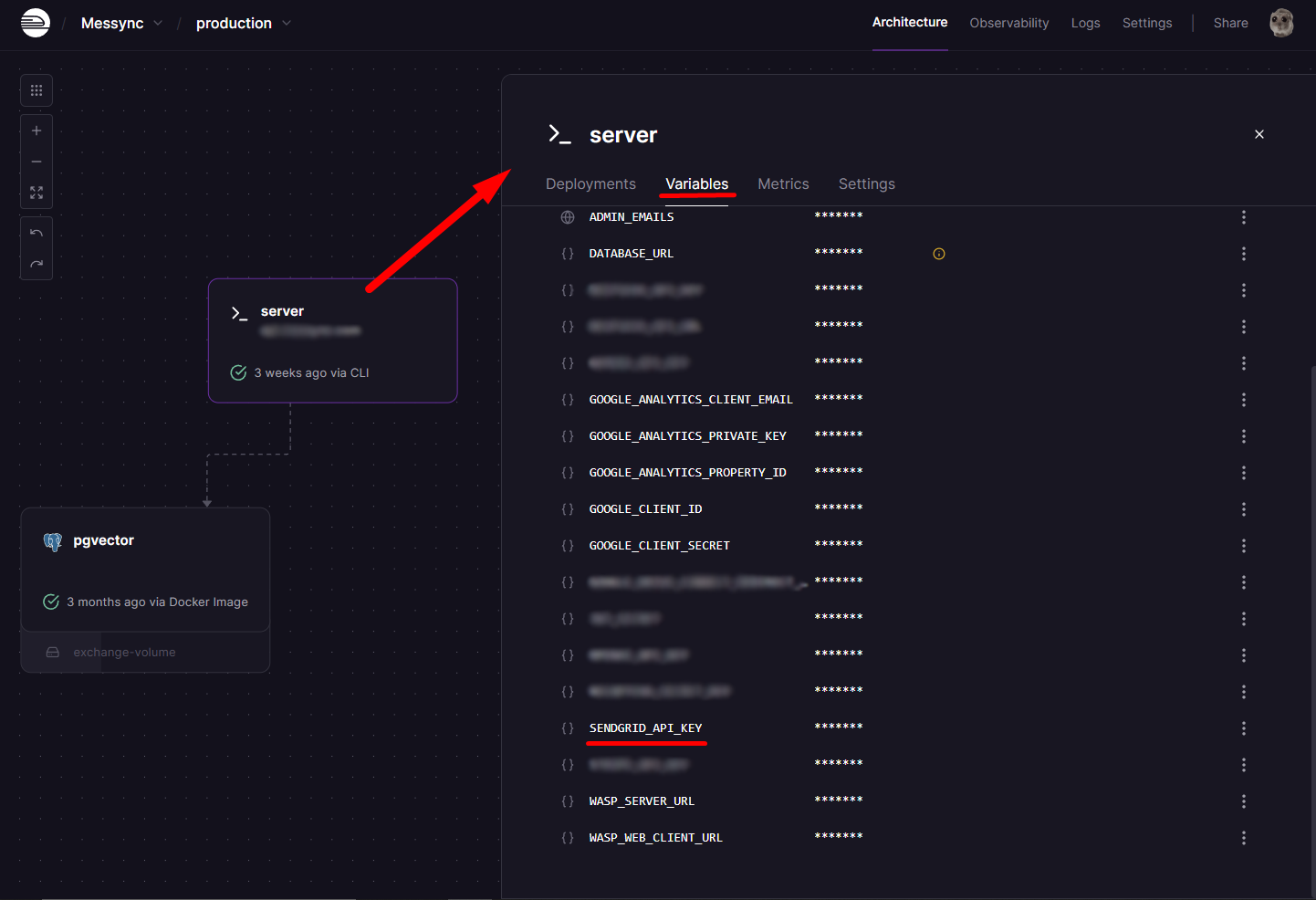Select the server service card title

282,311
